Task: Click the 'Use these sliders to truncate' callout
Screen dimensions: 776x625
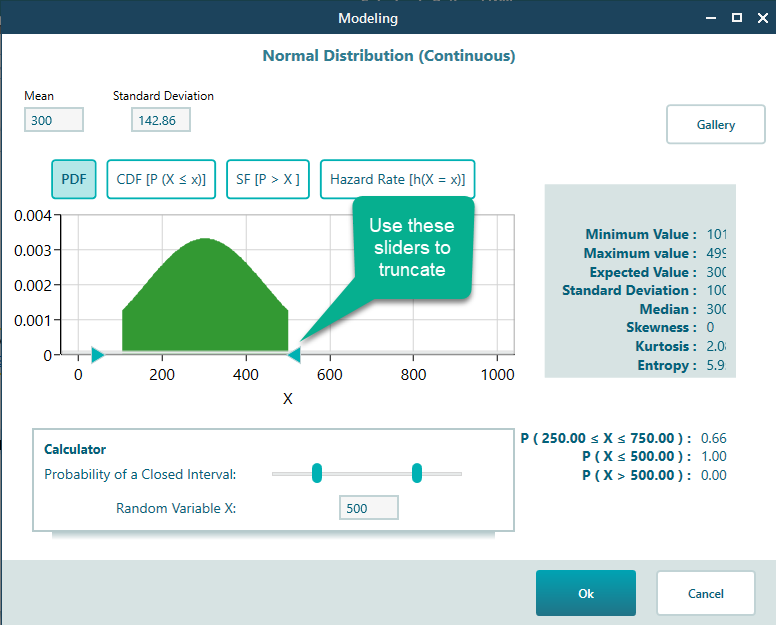Action: click(x=411, y=247)
